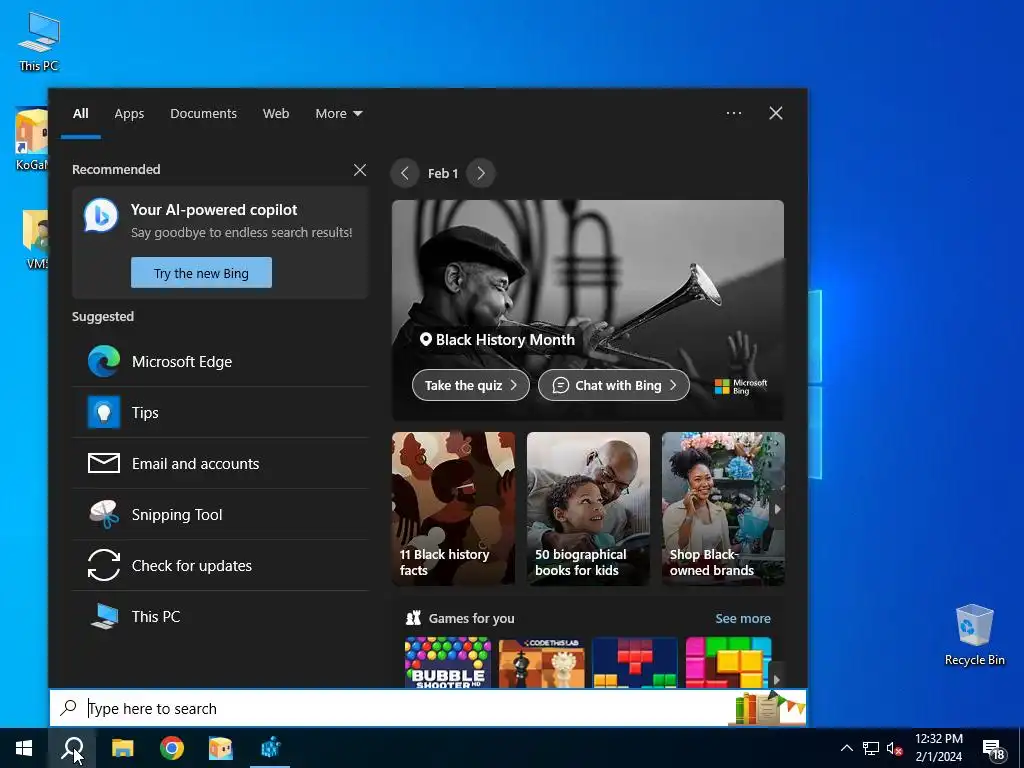Click the Feb 1 date label
Viewport: 1024px width, 768px height.
pyautogui.click(x=443, y=174)
